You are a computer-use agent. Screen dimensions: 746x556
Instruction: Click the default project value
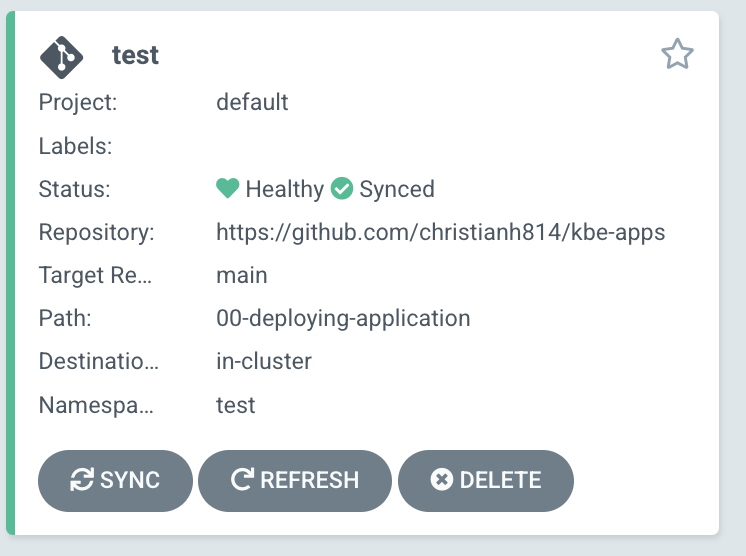(x=252, y=102)
